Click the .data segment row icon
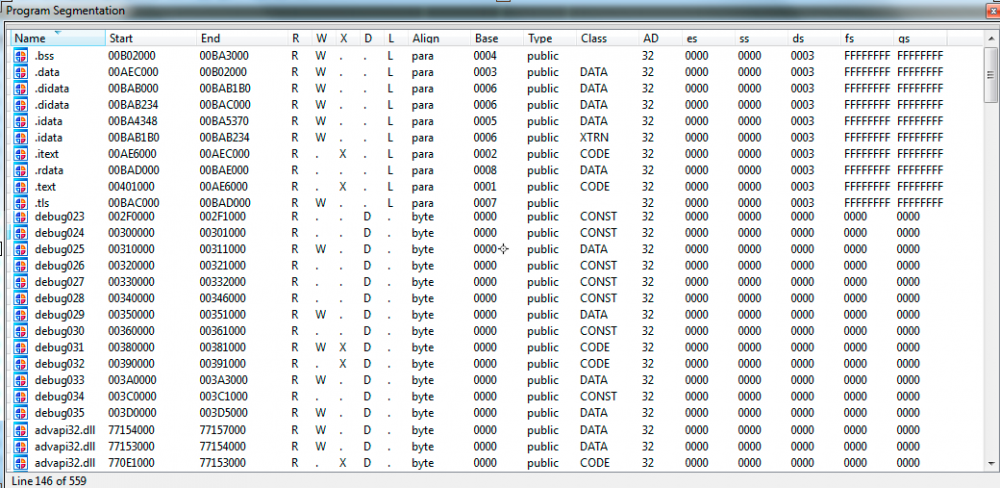 (21, 72)
